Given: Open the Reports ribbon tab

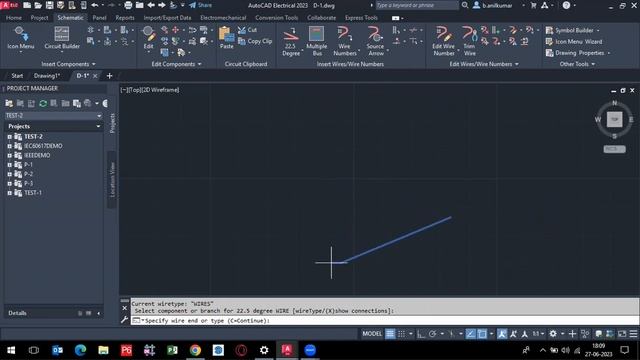Looking at the screenshot, I should (x=125, y=18).
